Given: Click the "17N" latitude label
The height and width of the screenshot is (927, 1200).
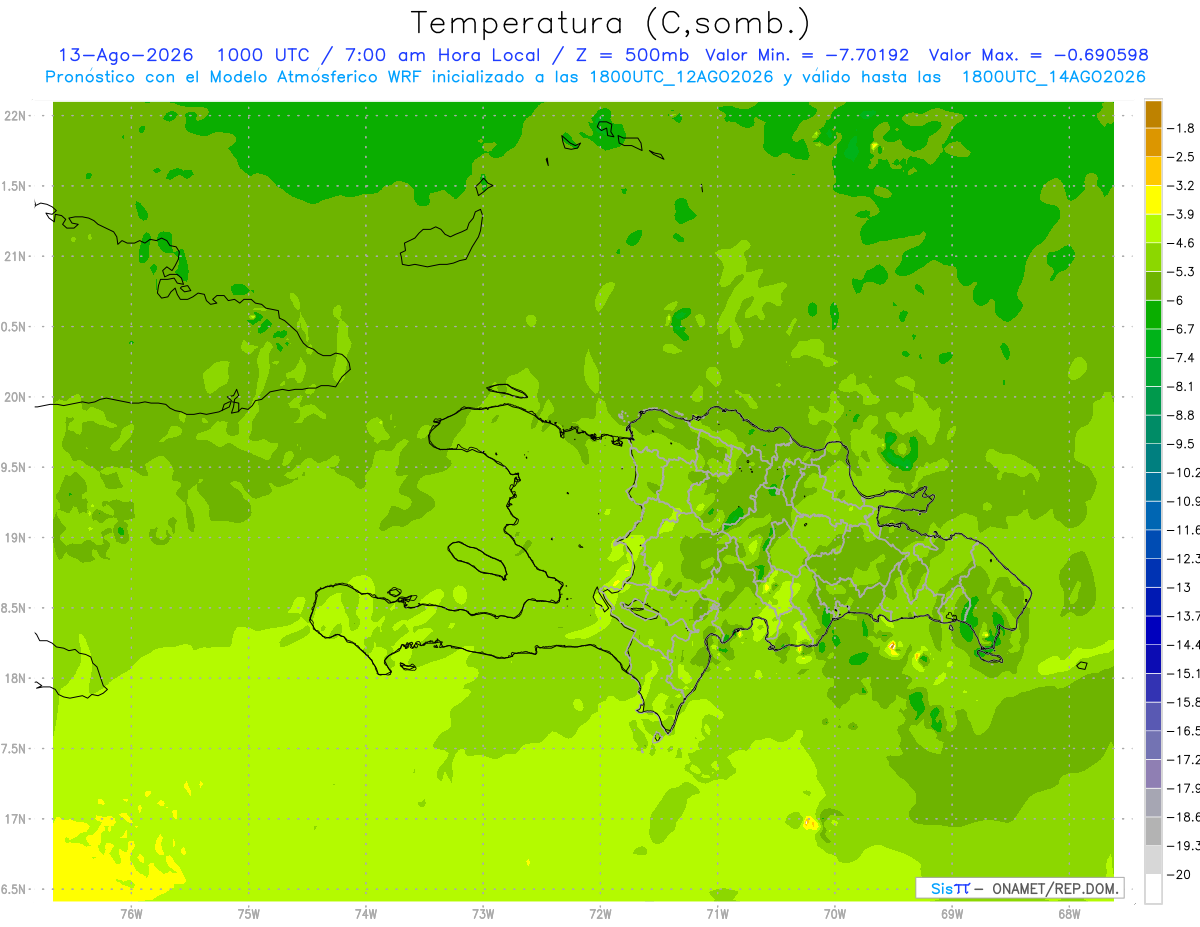Looking at the screenshot, I should (x=17, y=819).
